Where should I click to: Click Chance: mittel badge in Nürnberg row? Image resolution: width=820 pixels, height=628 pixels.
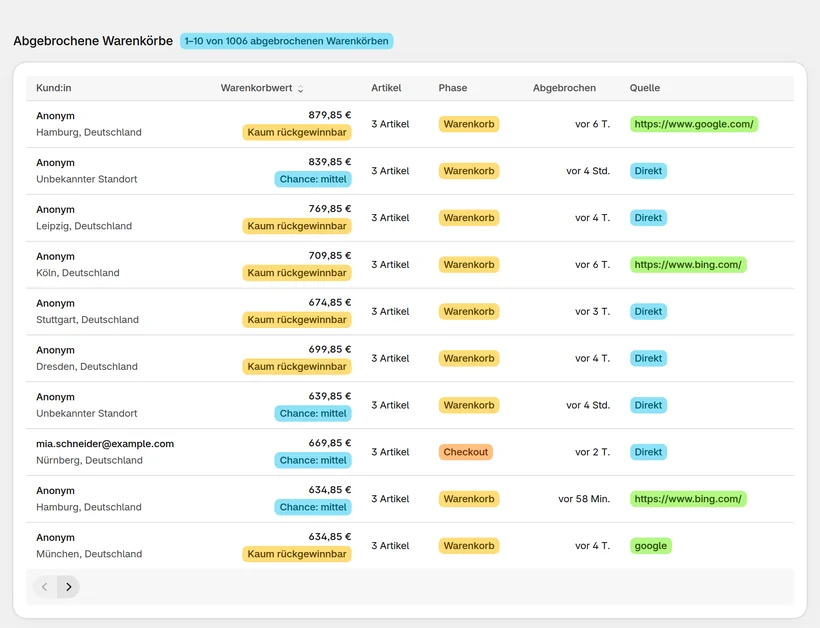tap(313, 460)
